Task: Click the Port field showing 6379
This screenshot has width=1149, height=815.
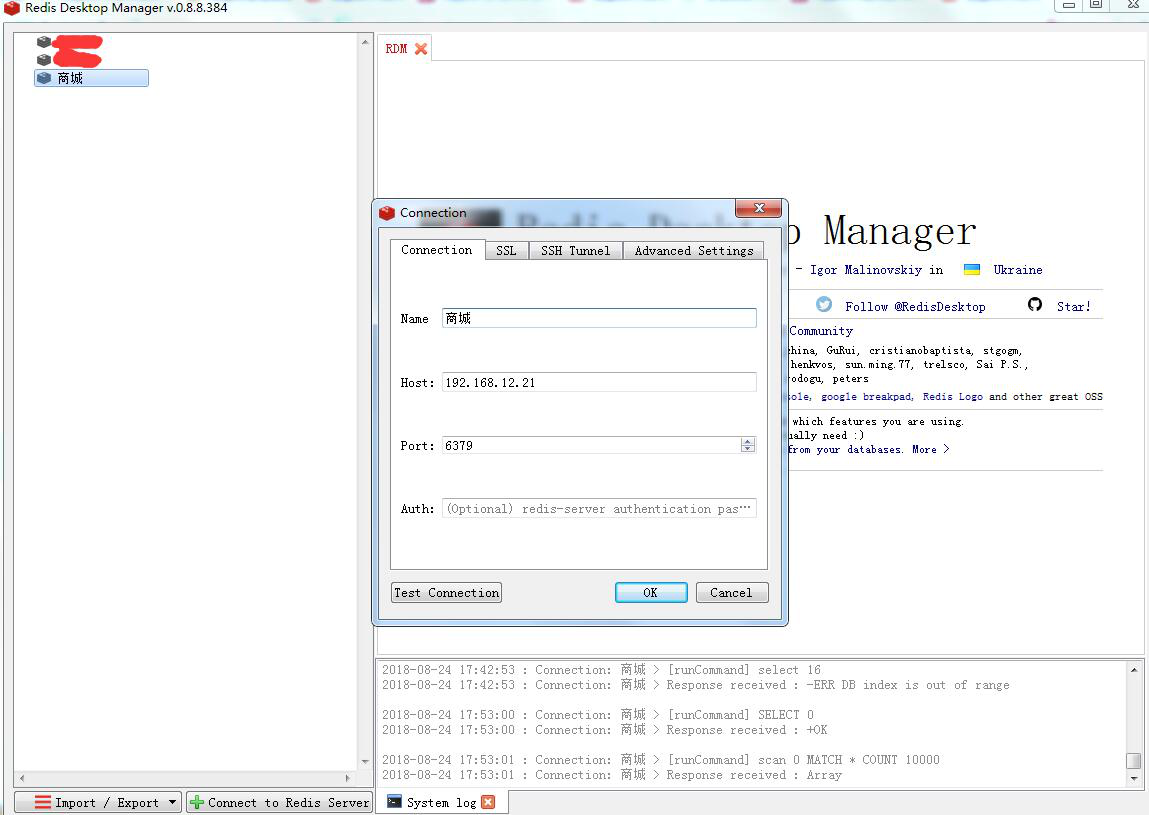Action: coord(591,446)
